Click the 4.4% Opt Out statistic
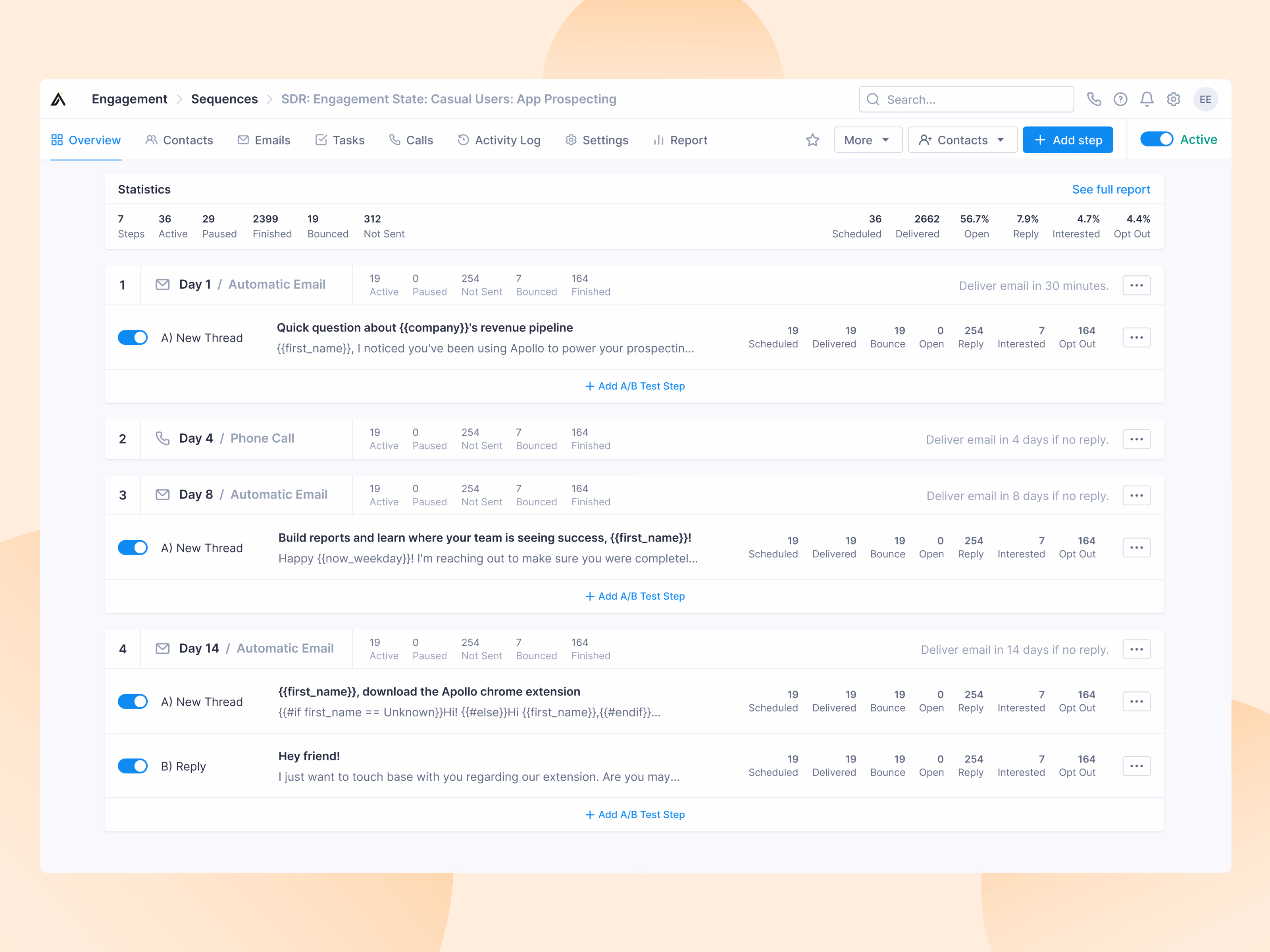 click(x=1132, y=226)
